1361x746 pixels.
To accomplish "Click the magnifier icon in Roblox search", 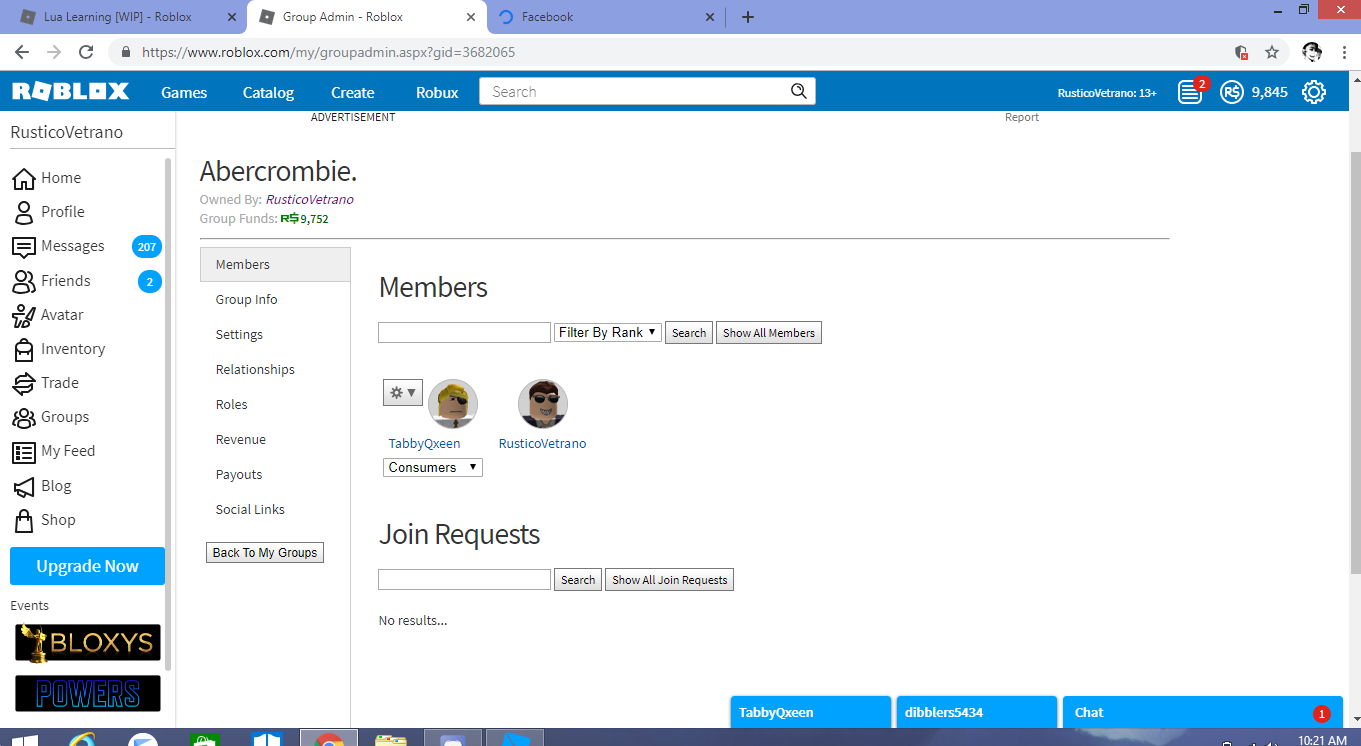I will click(798, 91).
